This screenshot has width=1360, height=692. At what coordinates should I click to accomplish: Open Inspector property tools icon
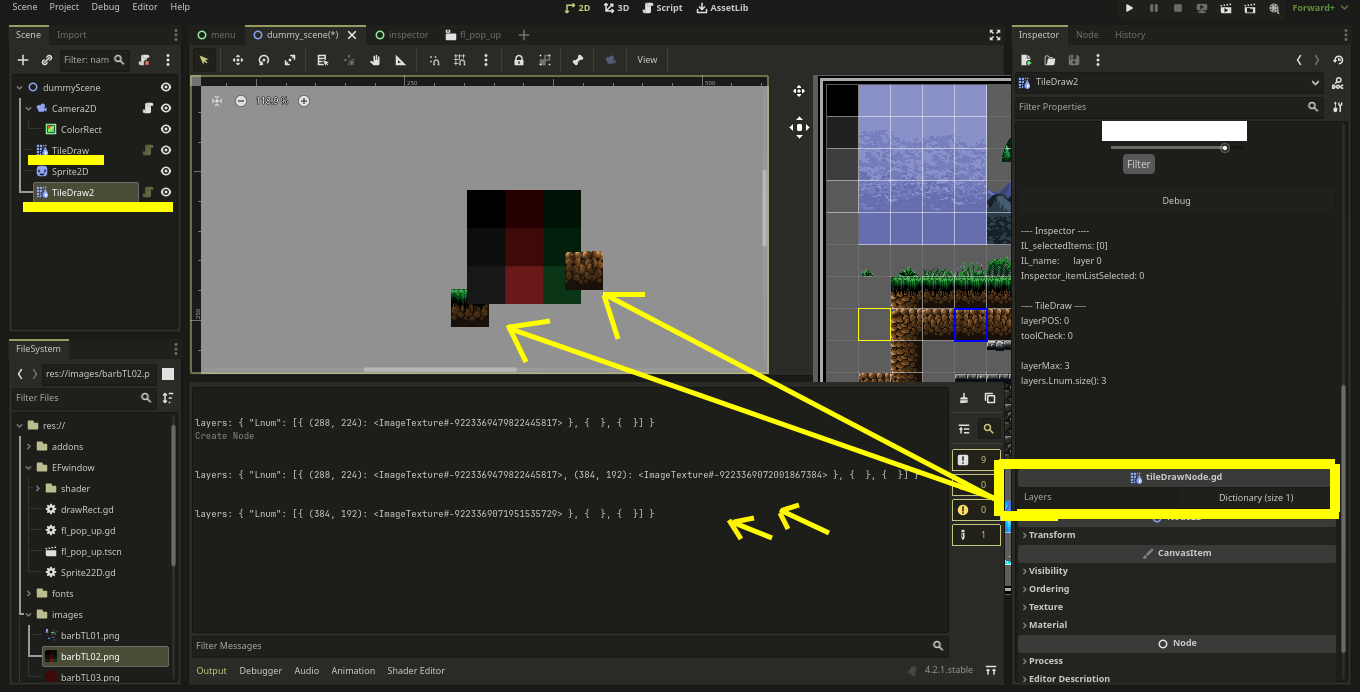1339,106
